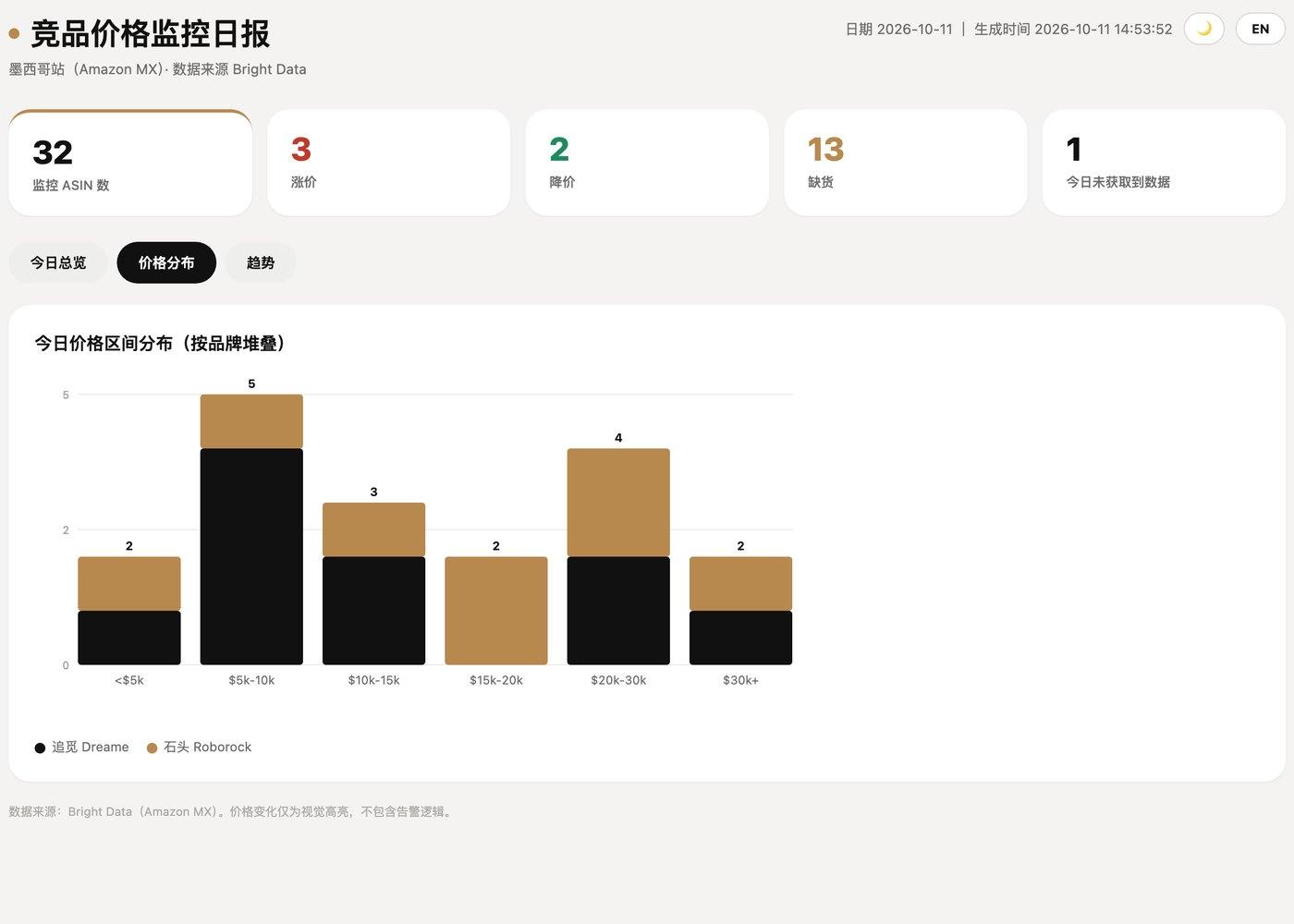Click the footer note starting 数据来源：Bright Data
Image resolution: width=1294 pixels, height=924 pixels.
[x=232, y=811]
